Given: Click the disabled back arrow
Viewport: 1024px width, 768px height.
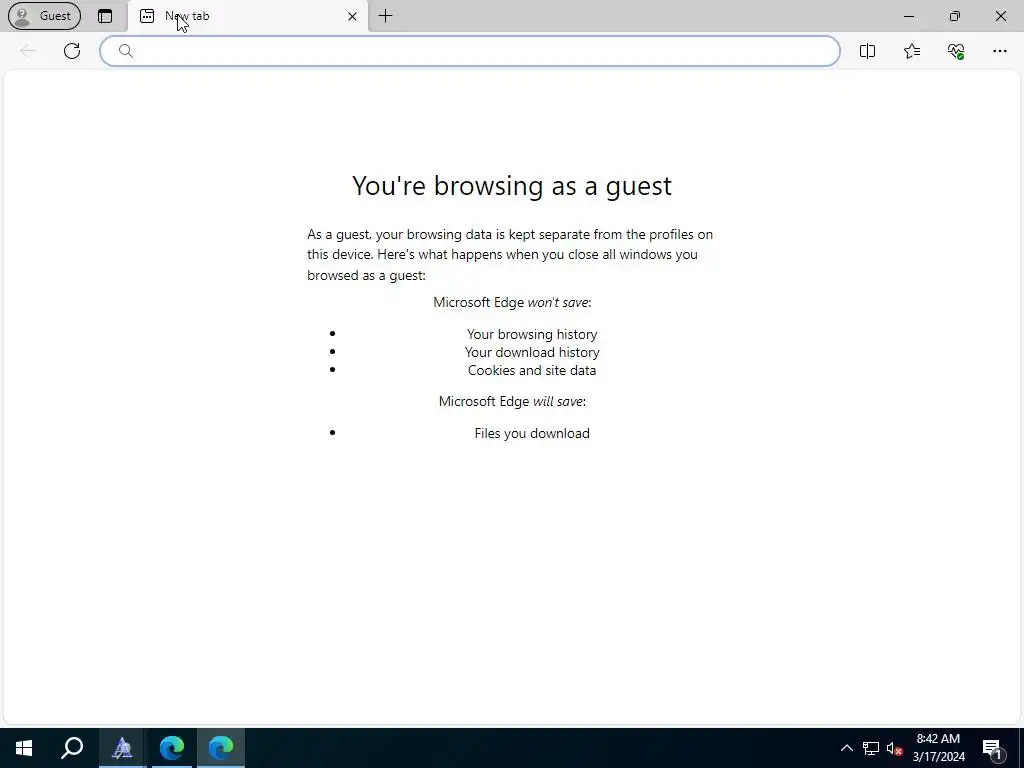Looking at the screenshot, I should pyautogui.click(x=27, y=51).
